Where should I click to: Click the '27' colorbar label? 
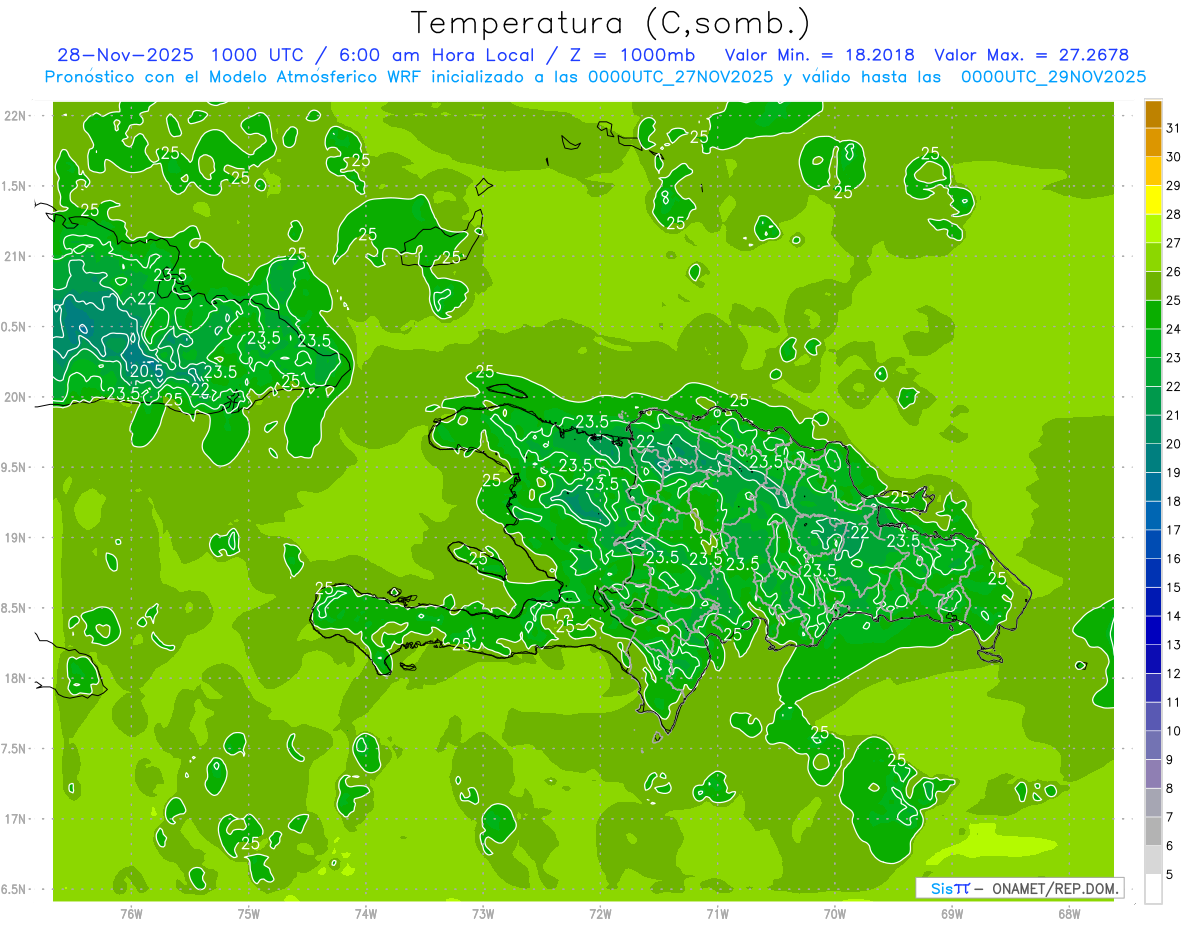(1174, 243)
